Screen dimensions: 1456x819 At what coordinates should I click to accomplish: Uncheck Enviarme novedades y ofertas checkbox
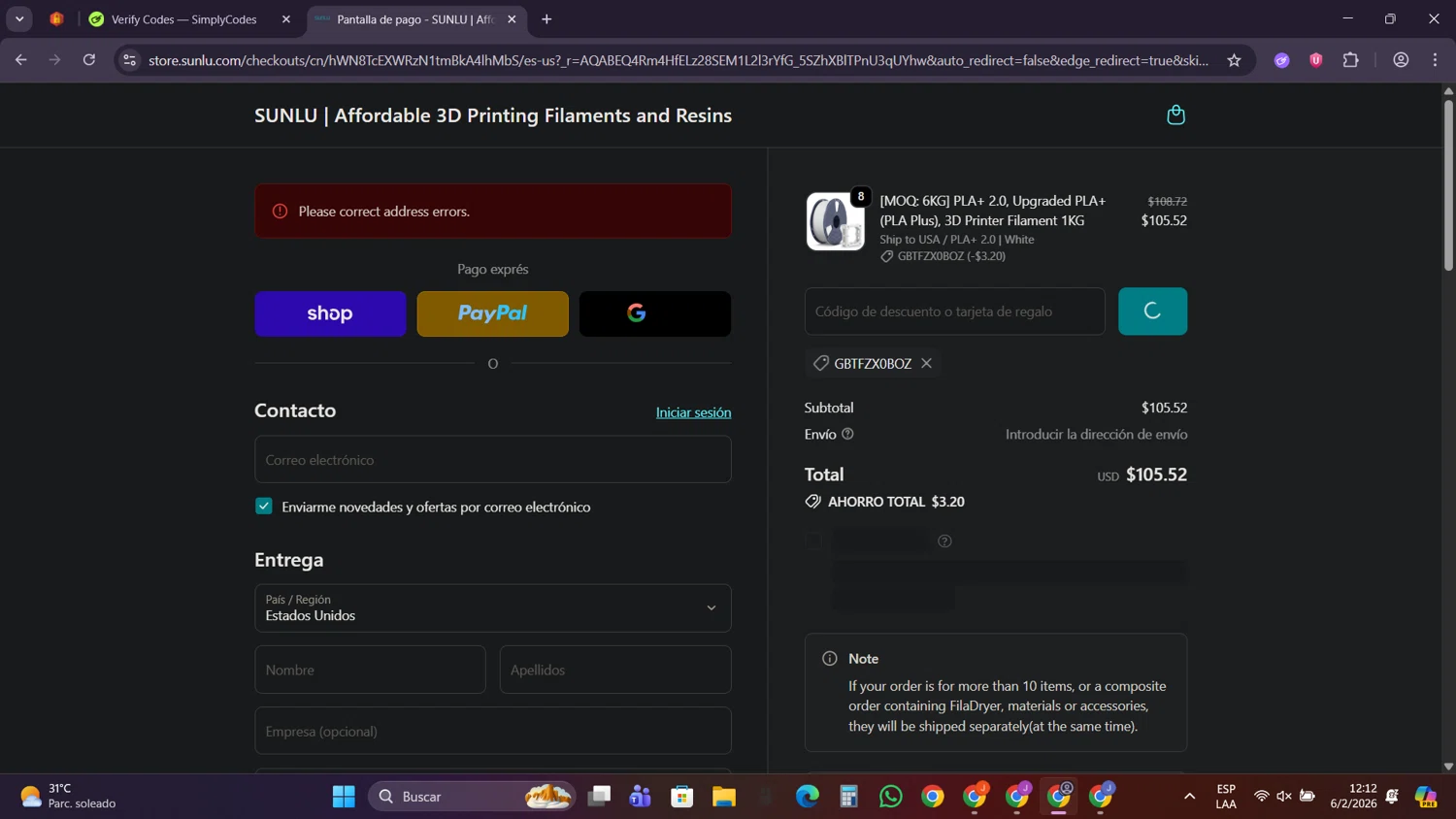pyautogui.click(x=264, y=507)
